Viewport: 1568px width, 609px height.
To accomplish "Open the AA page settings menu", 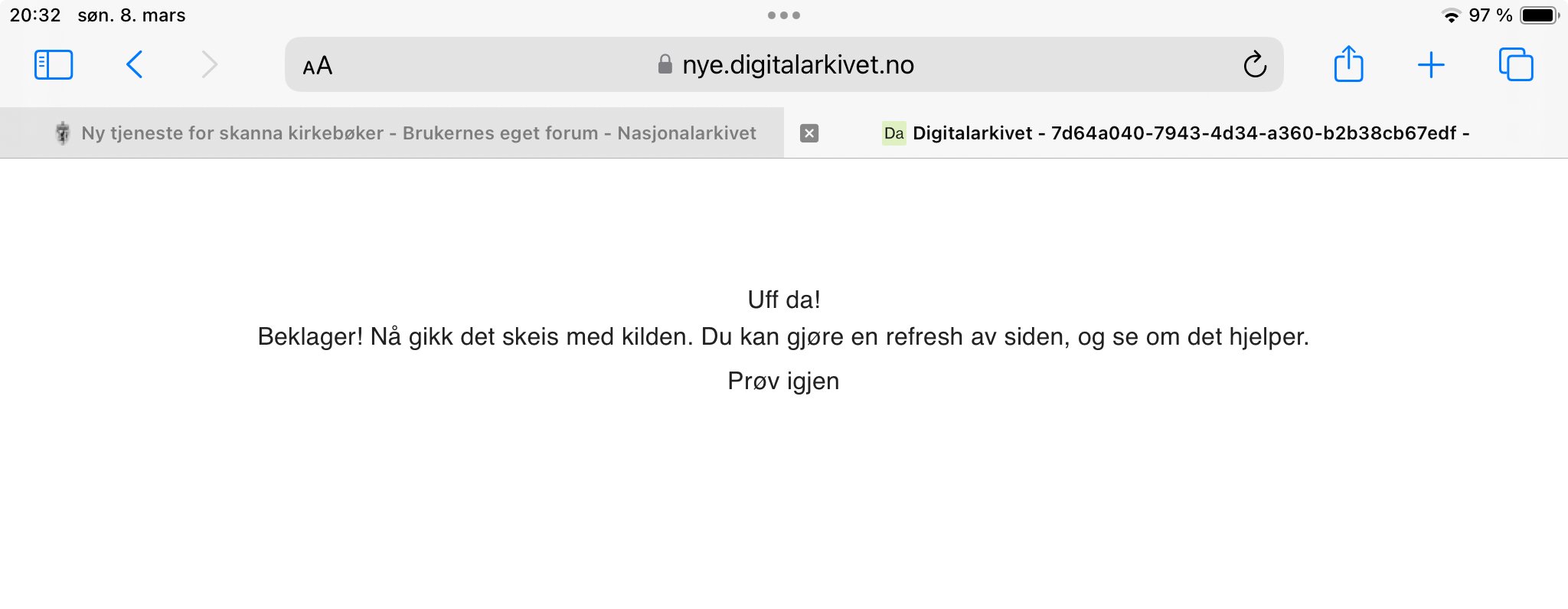I will coord(318,66).
